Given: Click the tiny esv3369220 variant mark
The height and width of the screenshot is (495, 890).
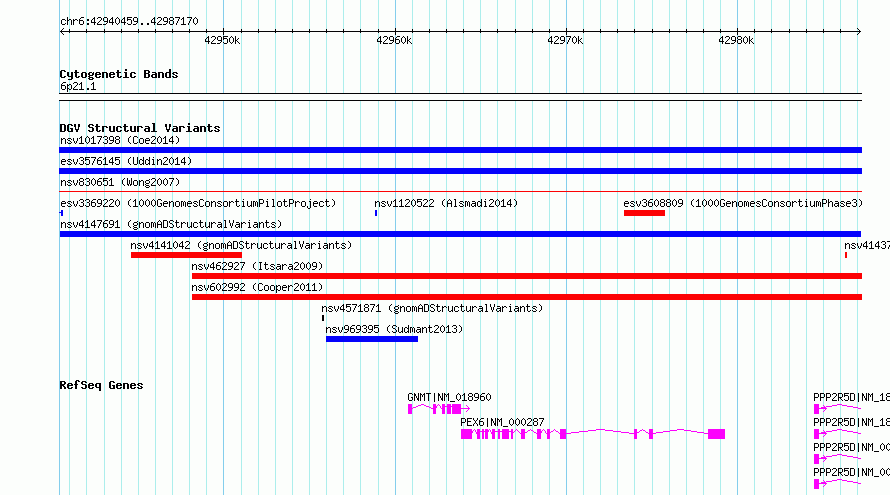Looking at the screenshot, I should [x=61, y=213].
